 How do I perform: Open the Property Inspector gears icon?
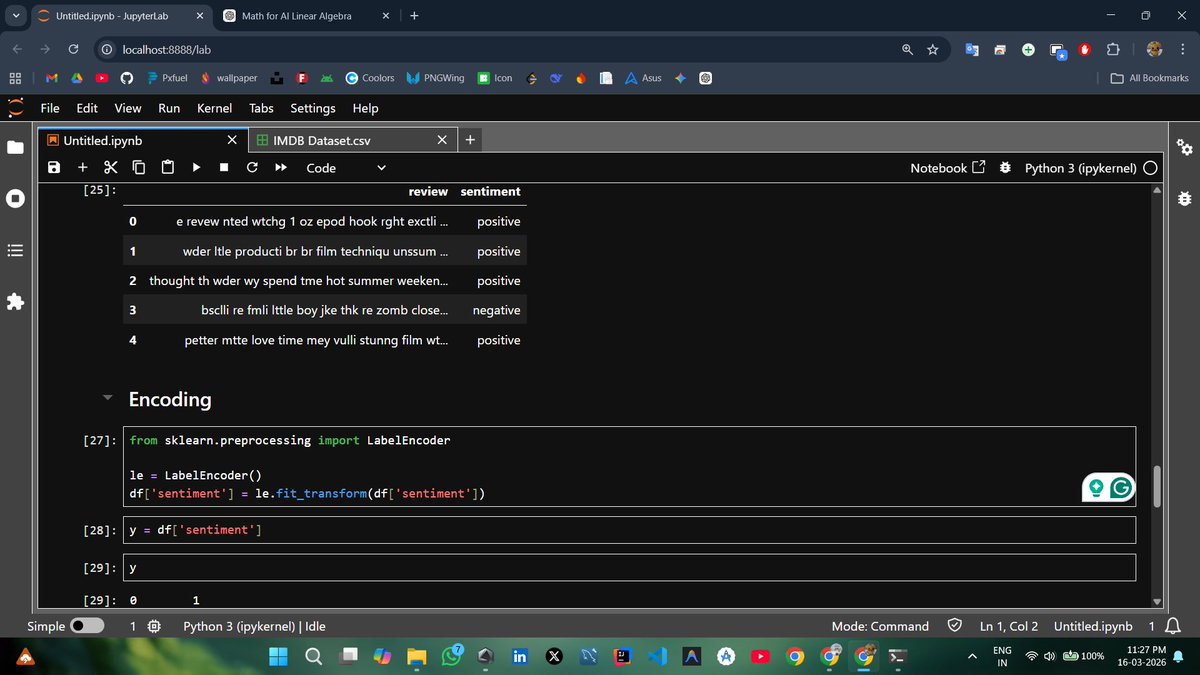[1185, 148]
